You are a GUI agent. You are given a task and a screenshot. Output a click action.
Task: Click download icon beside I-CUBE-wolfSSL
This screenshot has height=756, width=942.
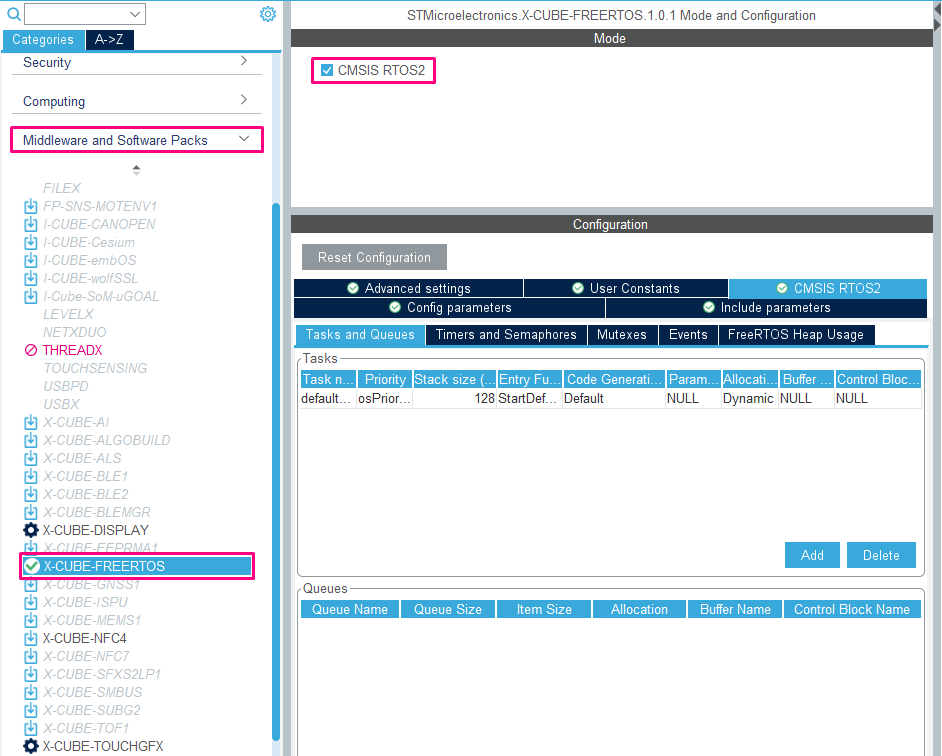point(31,279)
